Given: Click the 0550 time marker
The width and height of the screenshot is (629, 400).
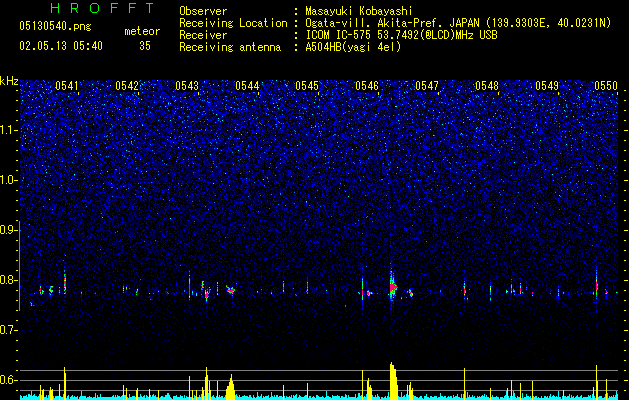Looking at the screenshot, I should [606, 86].
